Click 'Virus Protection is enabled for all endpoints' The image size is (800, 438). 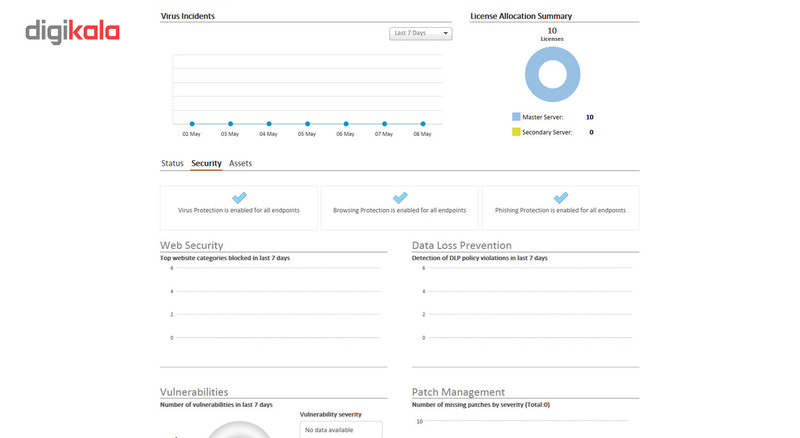tap(239, 210)
